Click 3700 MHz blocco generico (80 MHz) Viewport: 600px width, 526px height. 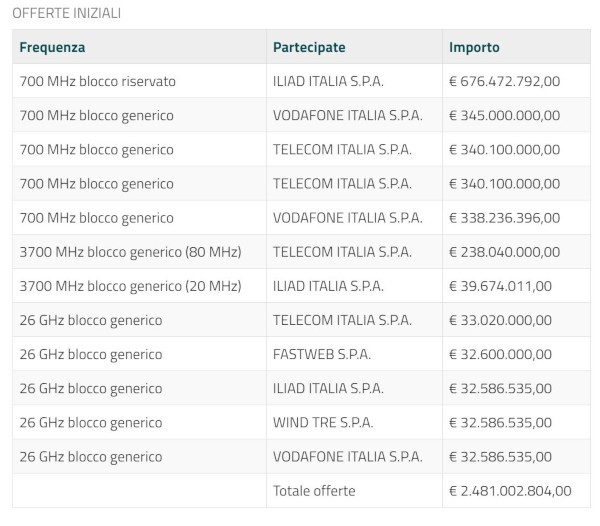[130, 252]
